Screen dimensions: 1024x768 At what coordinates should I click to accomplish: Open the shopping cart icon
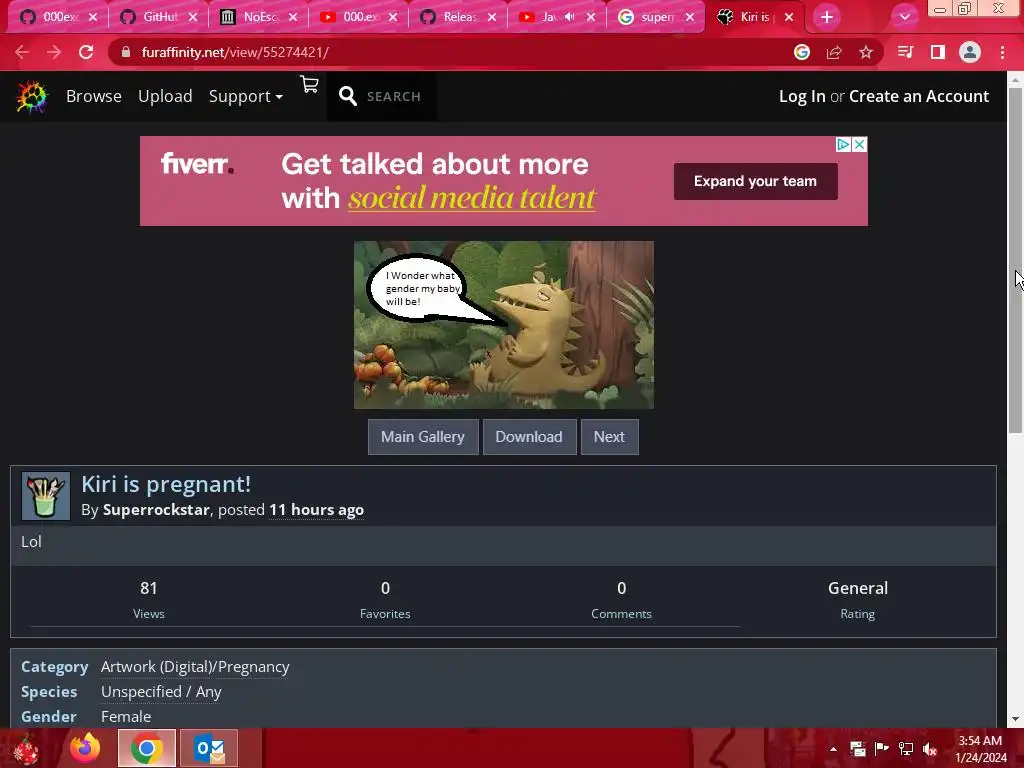(x=309, y=84)
